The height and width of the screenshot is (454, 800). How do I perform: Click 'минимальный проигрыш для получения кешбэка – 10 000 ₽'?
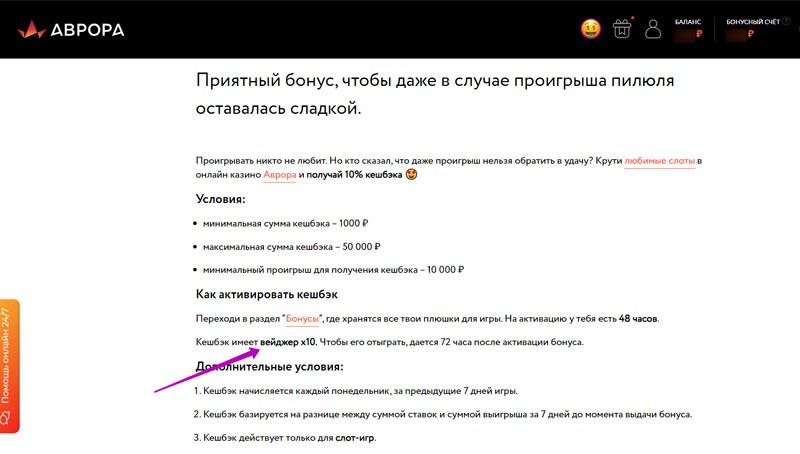333,270
